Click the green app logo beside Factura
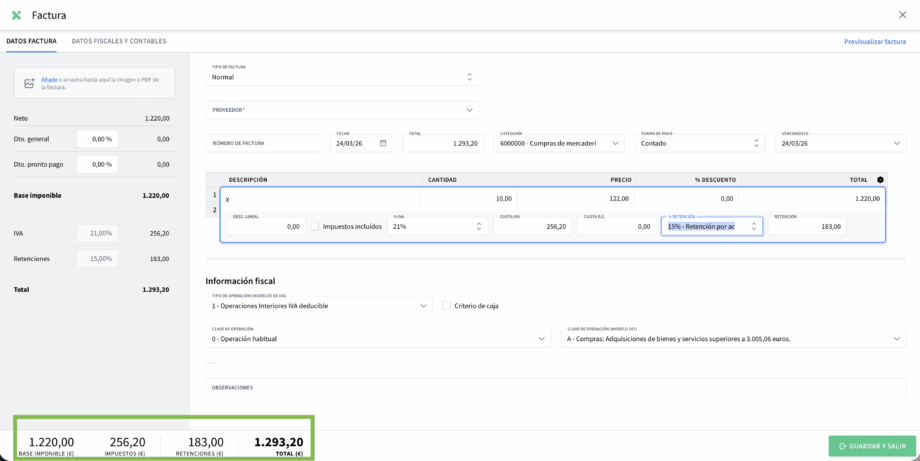This screenshot has width=920, height=461. point(16,15)
